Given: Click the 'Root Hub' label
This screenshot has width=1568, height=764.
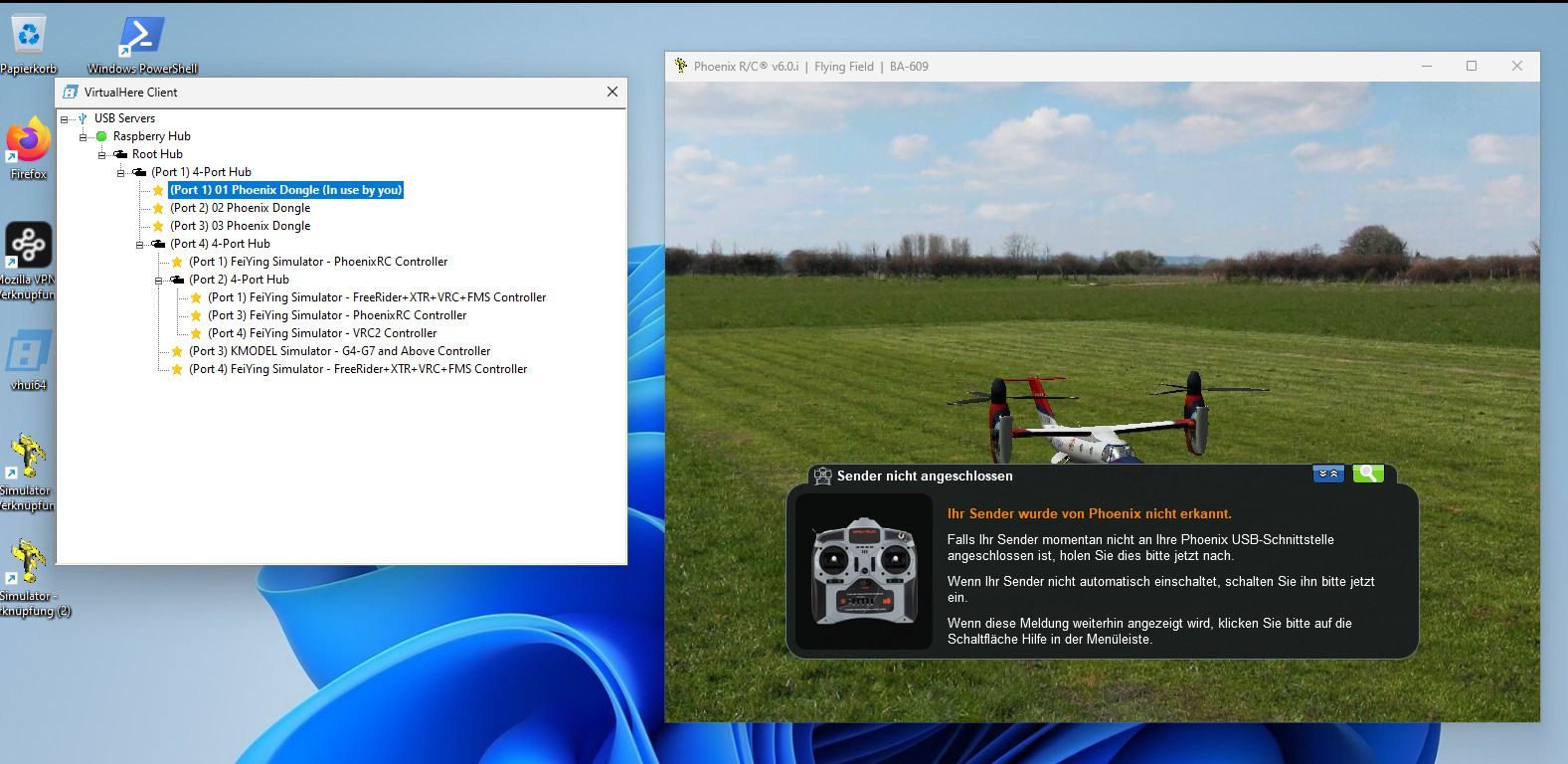Looking at the screenshot, I should pyautogui.click(x=157, y=154).
